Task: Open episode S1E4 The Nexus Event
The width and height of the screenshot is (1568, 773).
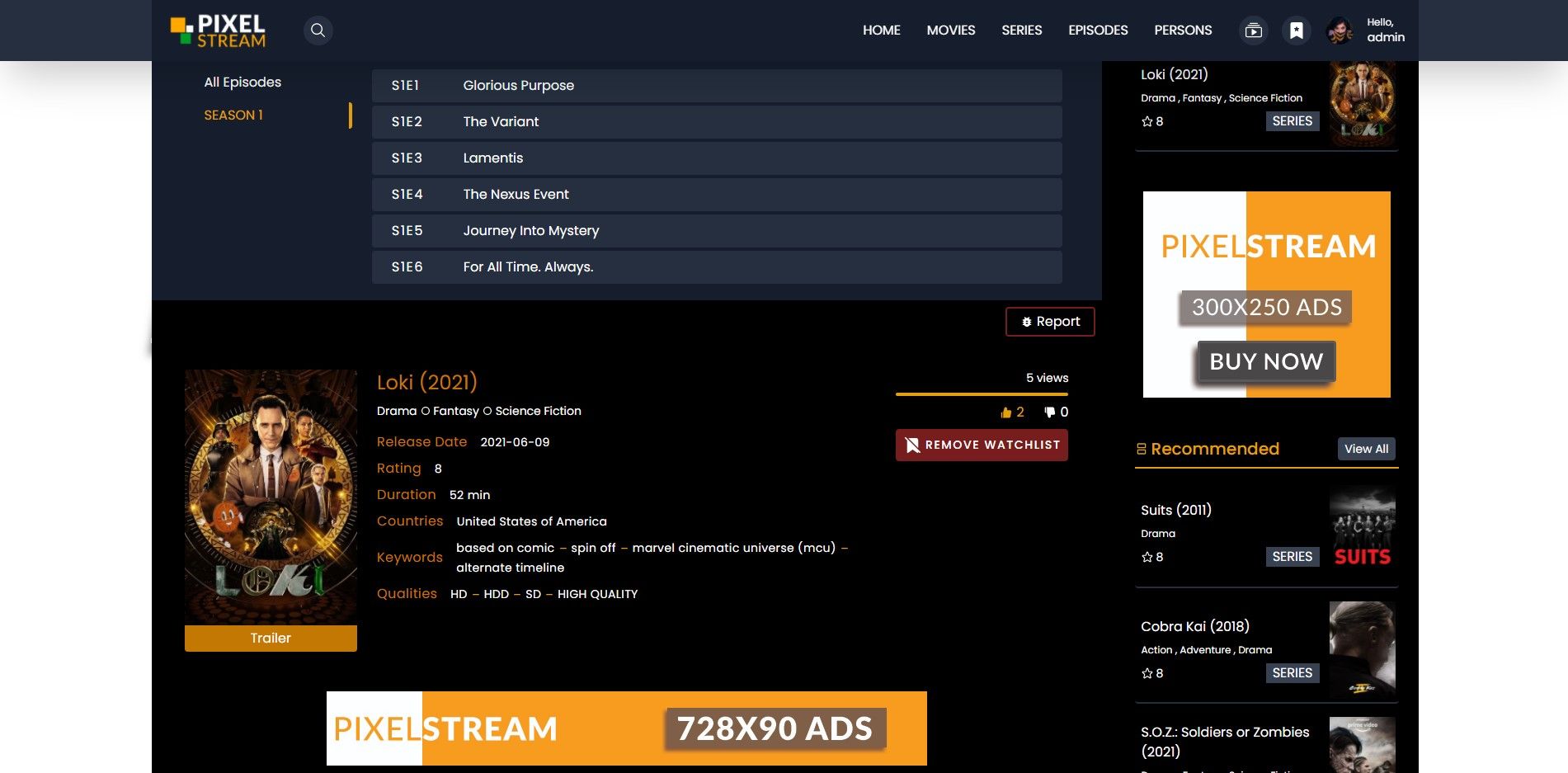Action: pyautogui.click(x=717, y=194)
